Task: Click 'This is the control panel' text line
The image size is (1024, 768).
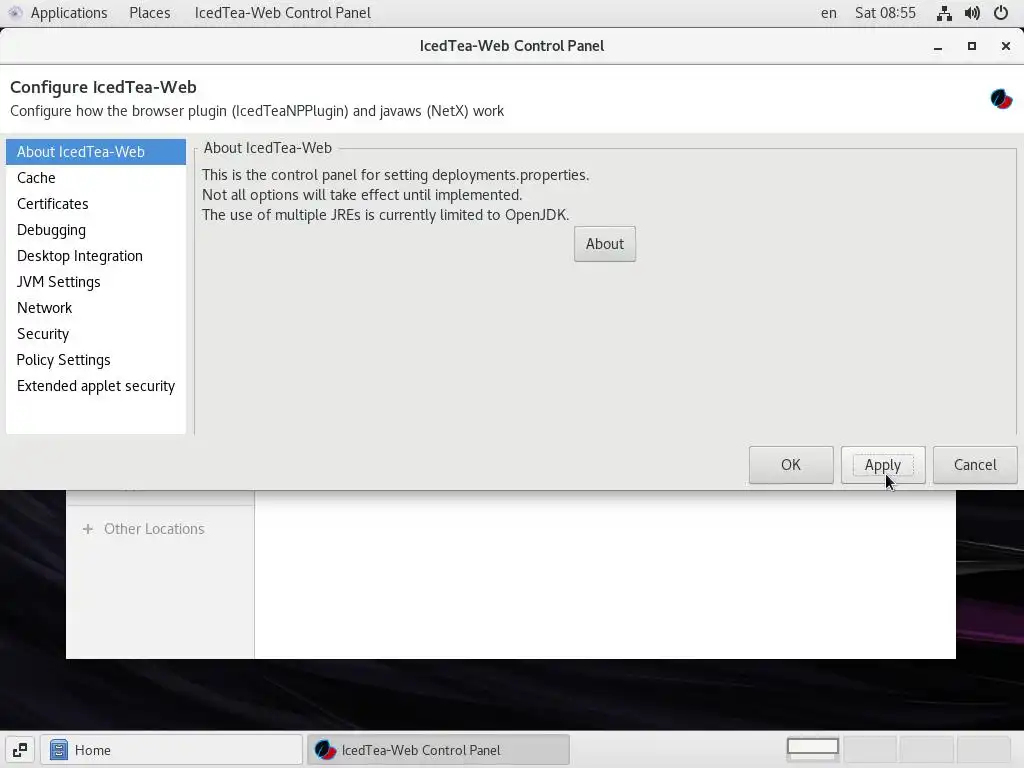Action: point(395,175)
